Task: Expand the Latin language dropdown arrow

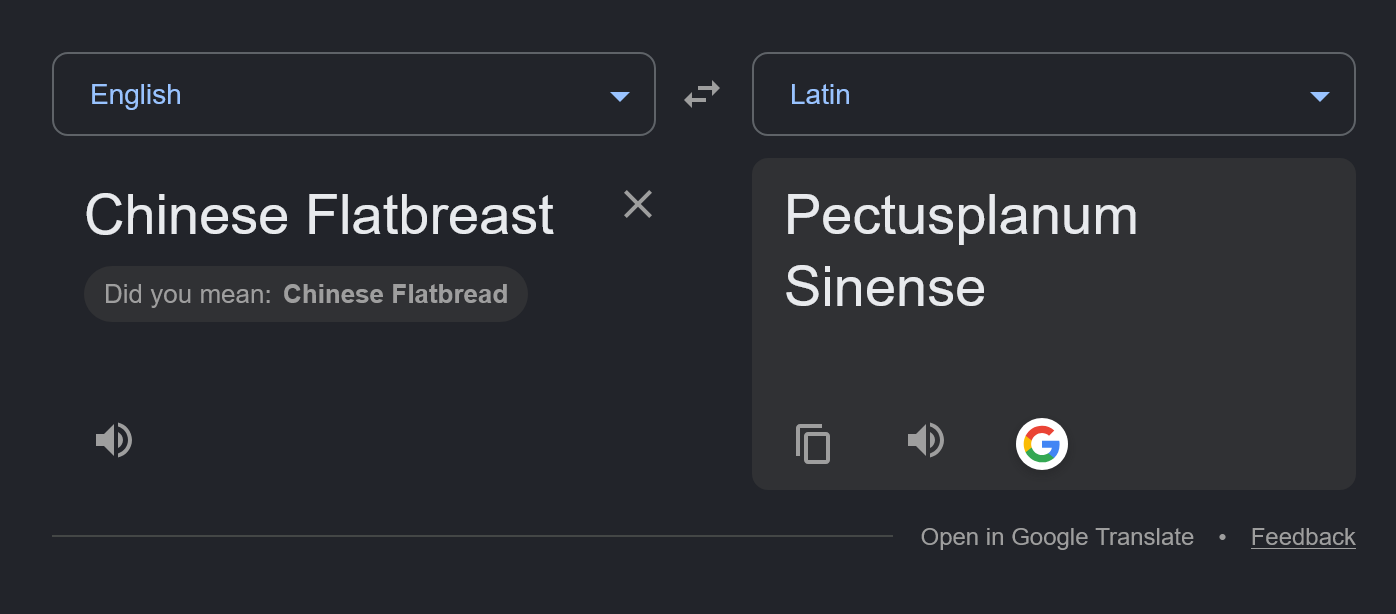Action: (x=1320, y=96)
